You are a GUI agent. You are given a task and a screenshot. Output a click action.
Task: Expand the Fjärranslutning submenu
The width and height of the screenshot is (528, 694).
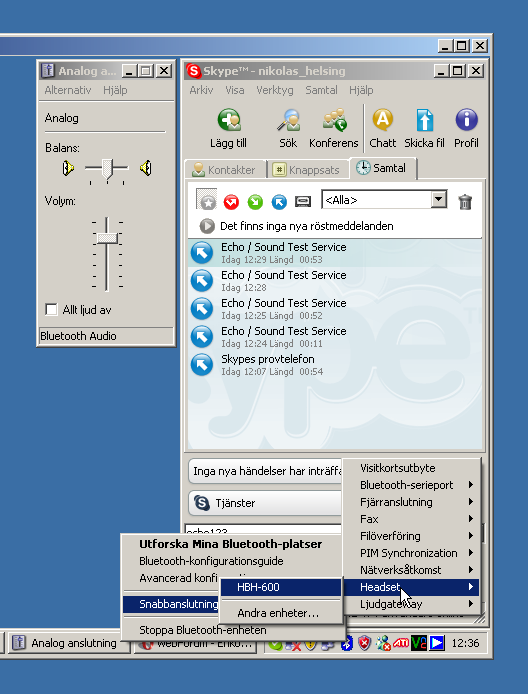412,502
